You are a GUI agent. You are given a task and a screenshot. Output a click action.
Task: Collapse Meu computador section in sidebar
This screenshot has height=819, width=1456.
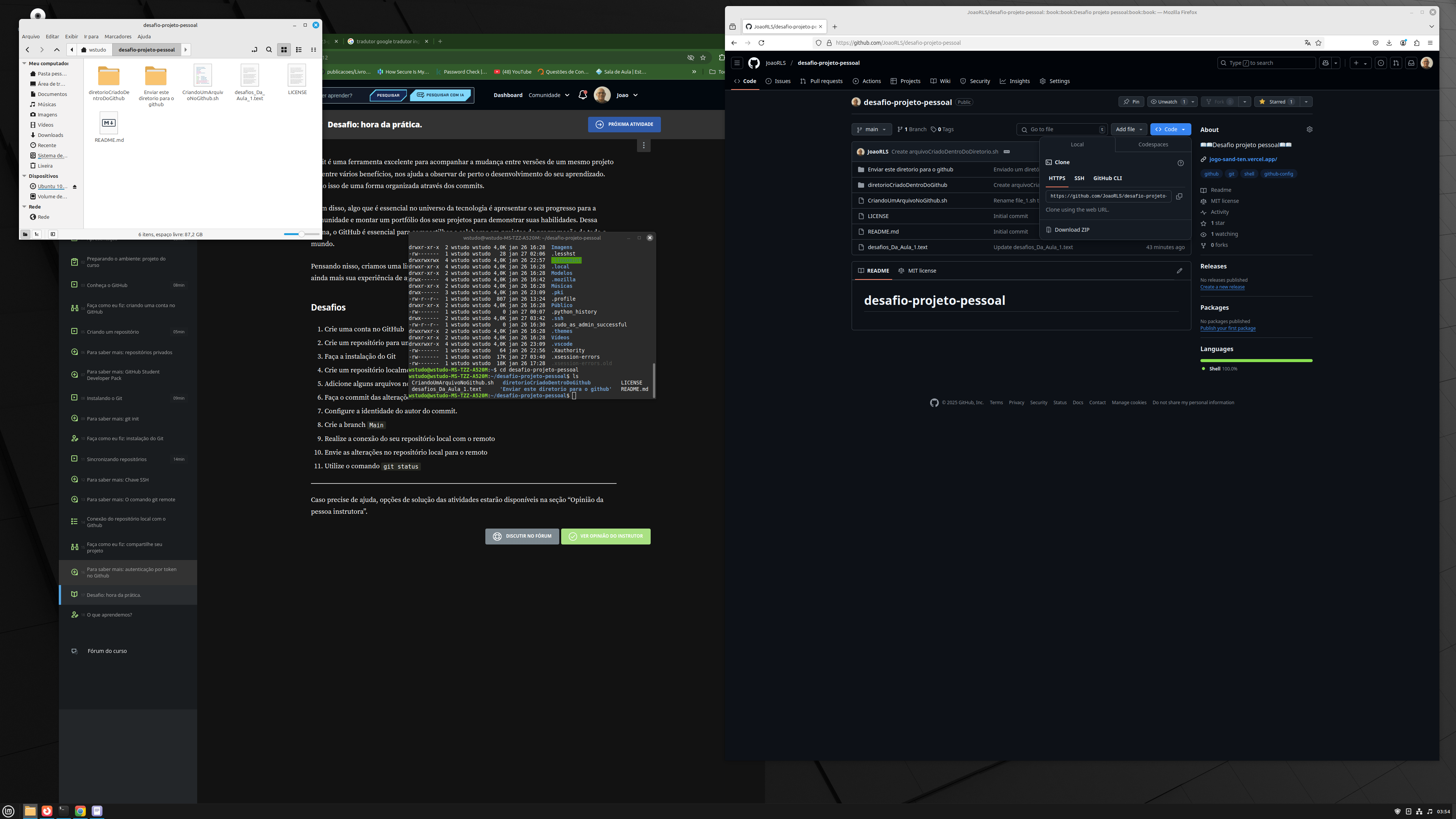coord(24,63)
